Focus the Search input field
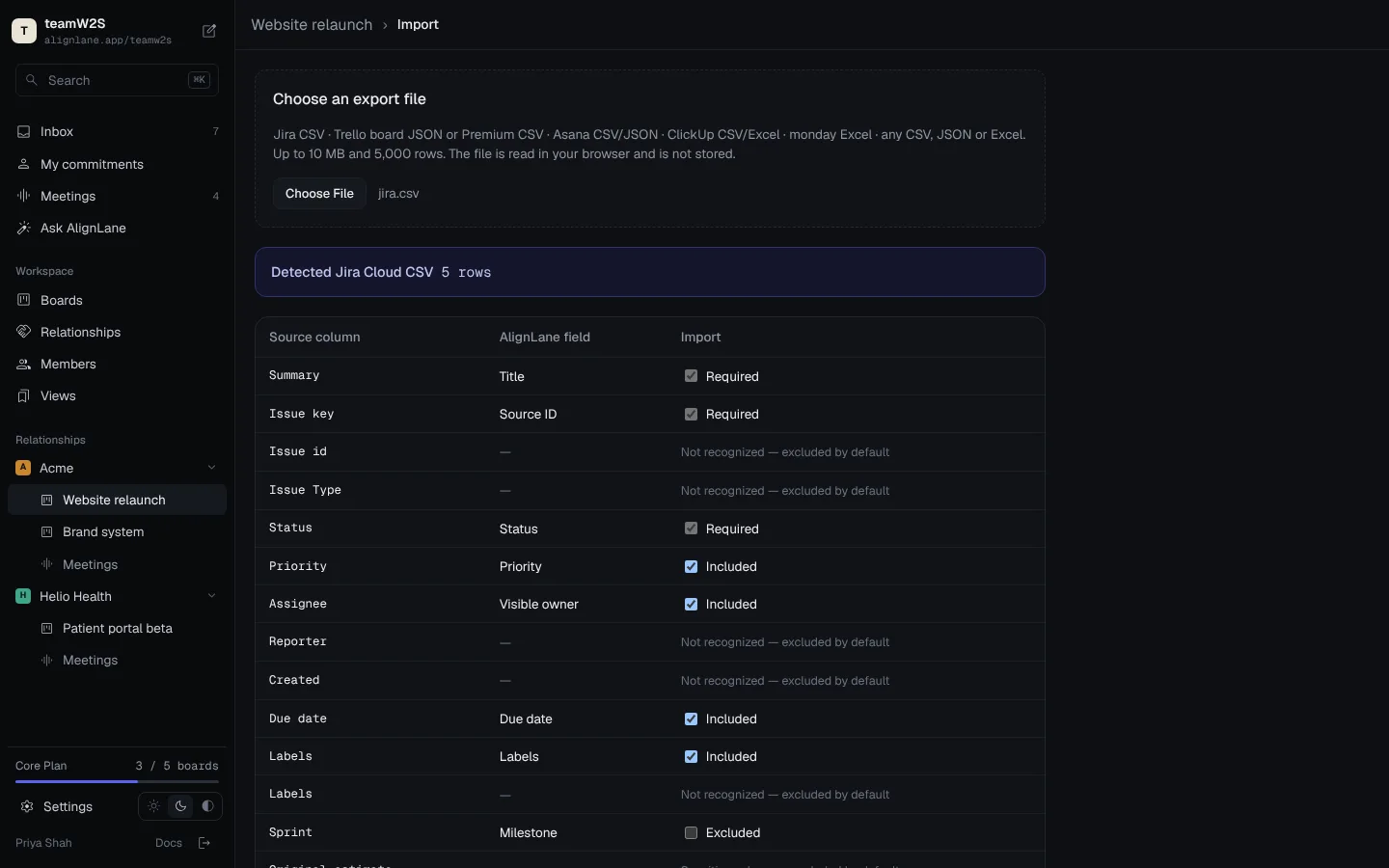The height and width of the screenshot is (868, 1389). [117, 80]
